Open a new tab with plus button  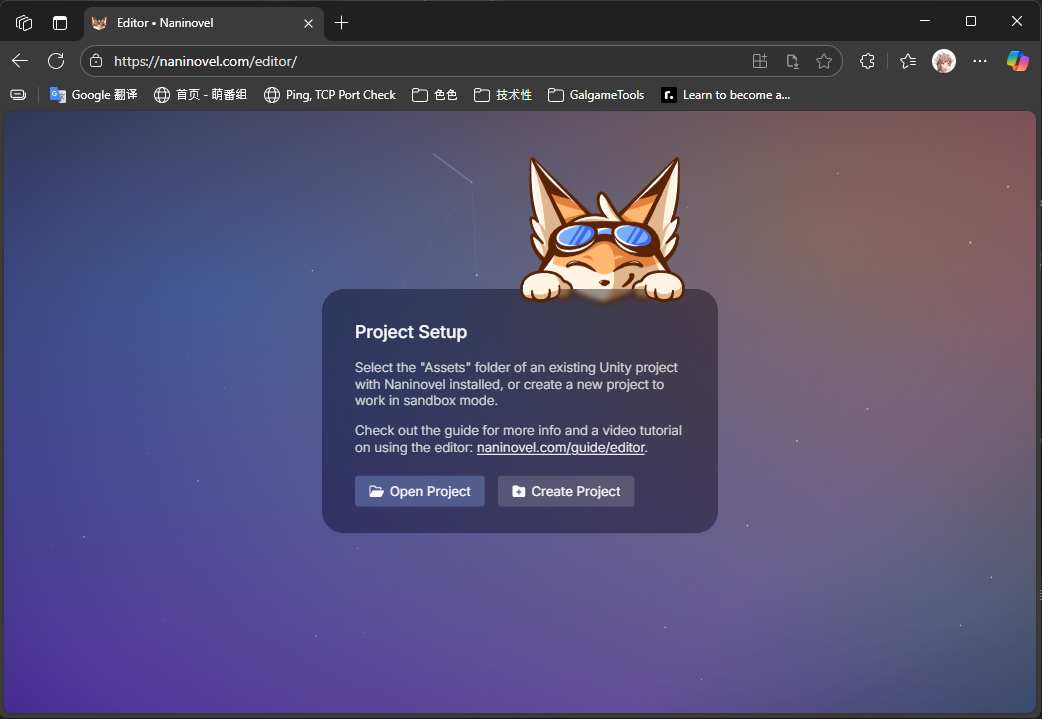pos(342,22)
